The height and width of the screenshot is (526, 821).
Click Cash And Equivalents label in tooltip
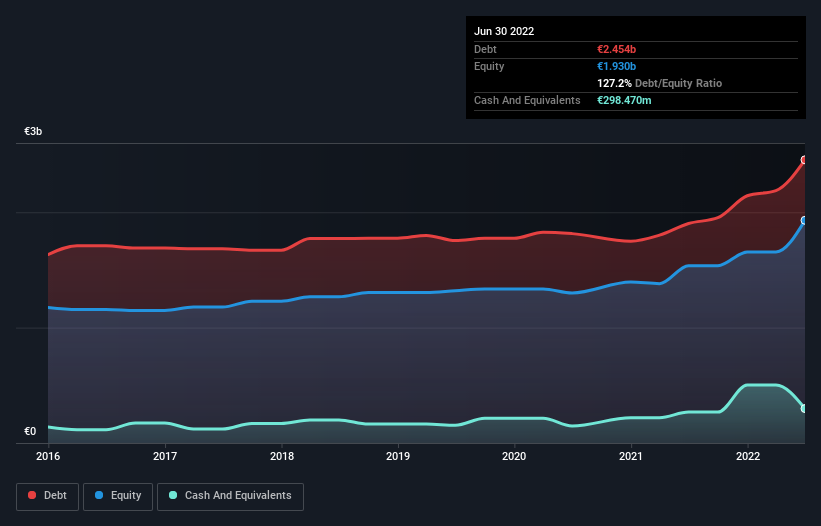(527, 100)
